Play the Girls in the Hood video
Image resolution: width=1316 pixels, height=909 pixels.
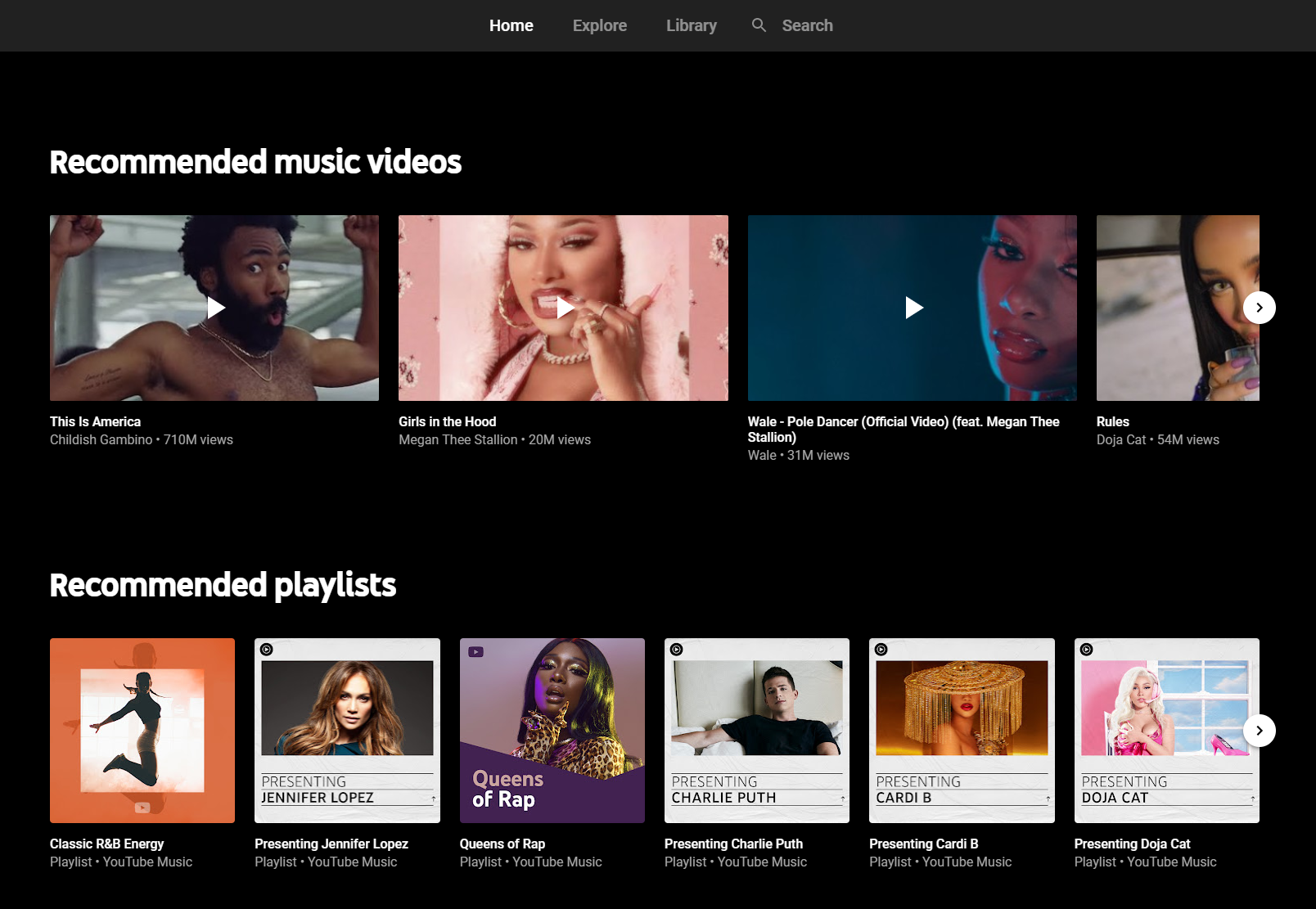click(x=563, y=308)
